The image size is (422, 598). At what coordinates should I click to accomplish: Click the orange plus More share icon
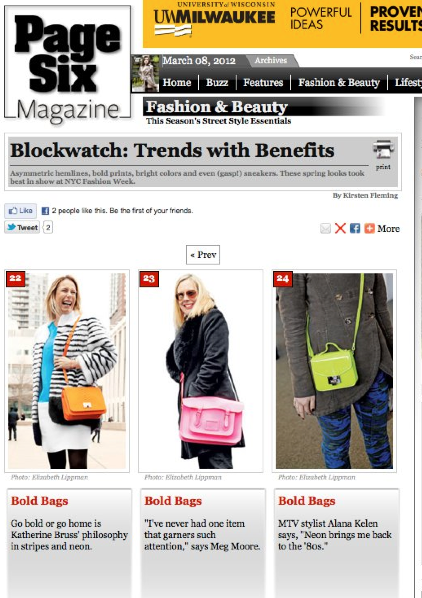(x=369, y=228)
